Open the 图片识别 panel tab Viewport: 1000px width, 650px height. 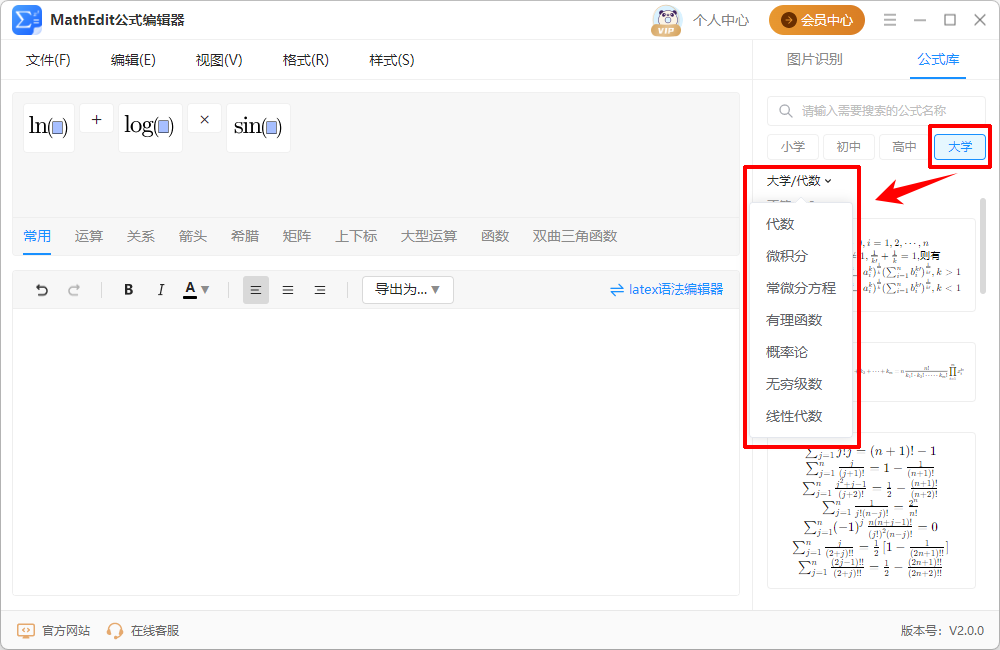(x=814, y=59)
